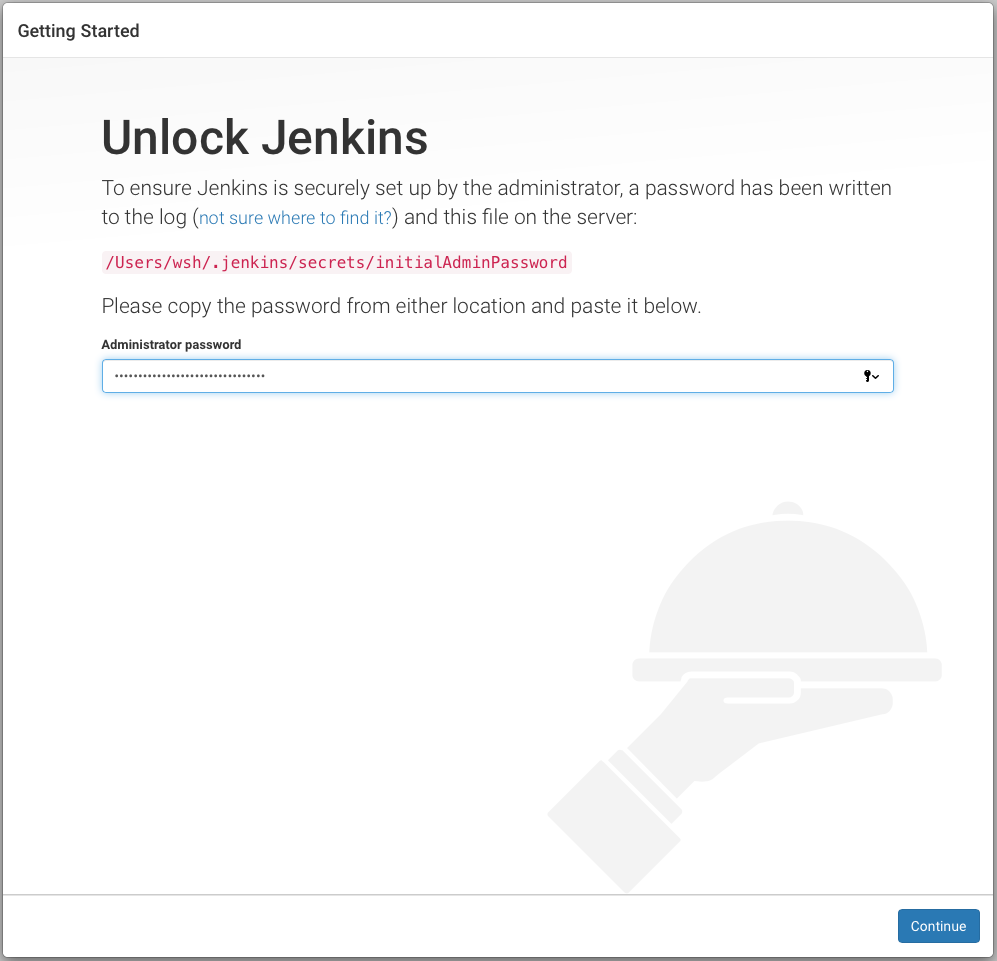
Task: Click the word "Unlock" in the heading
Action: (x=175, y=137)
